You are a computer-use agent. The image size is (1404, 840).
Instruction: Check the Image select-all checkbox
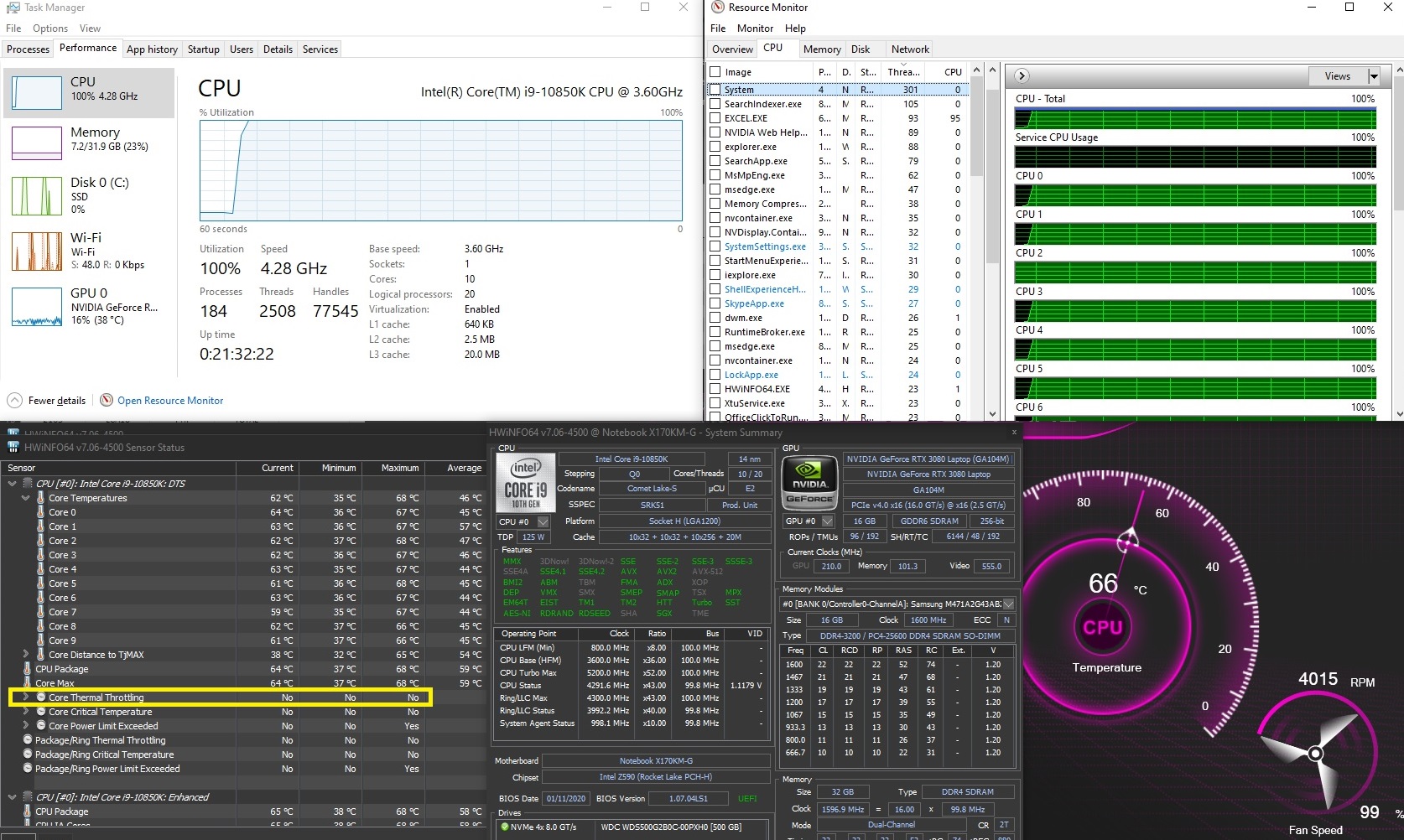click(715, 72)
